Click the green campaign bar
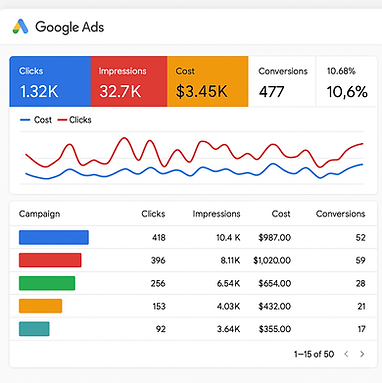 point(47,283)
